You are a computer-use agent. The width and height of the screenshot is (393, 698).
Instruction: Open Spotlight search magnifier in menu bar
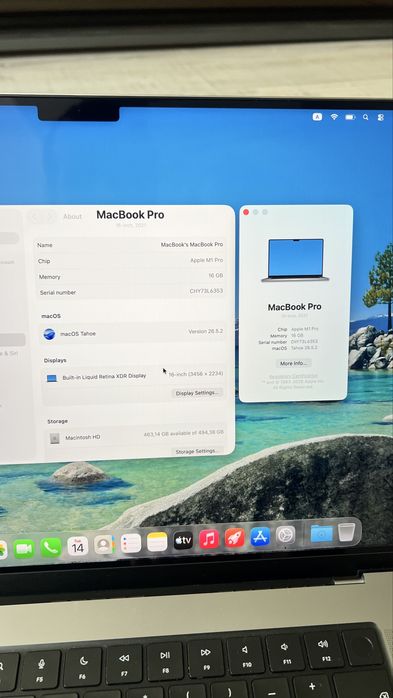coord(365,117)
